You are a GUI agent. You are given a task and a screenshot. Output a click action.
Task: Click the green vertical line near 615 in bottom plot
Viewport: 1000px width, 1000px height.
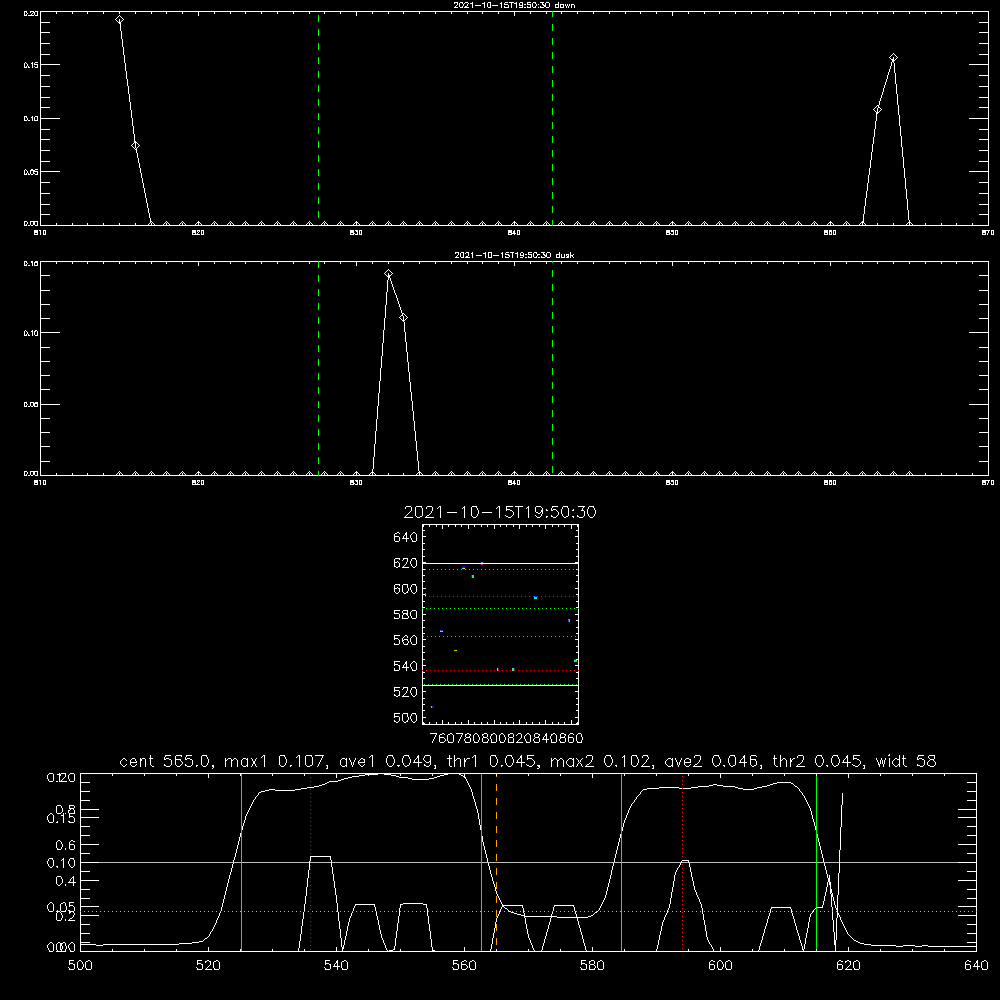pos(816,861)
